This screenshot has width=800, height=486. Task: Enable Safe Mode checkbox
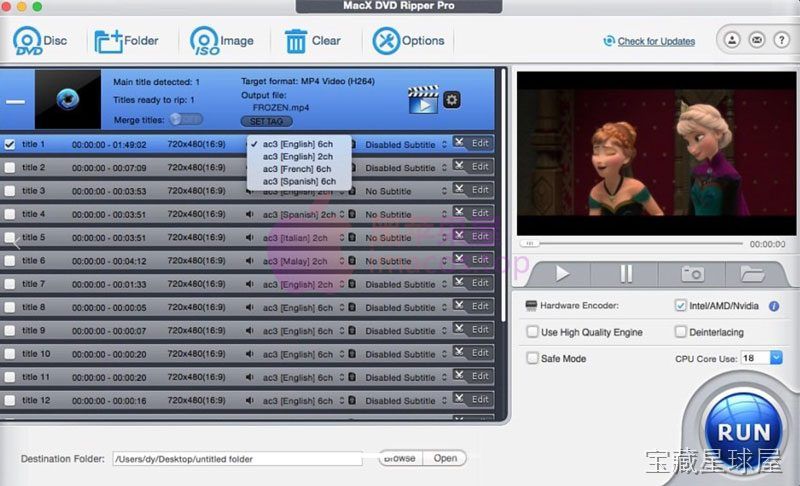point(532,359)
